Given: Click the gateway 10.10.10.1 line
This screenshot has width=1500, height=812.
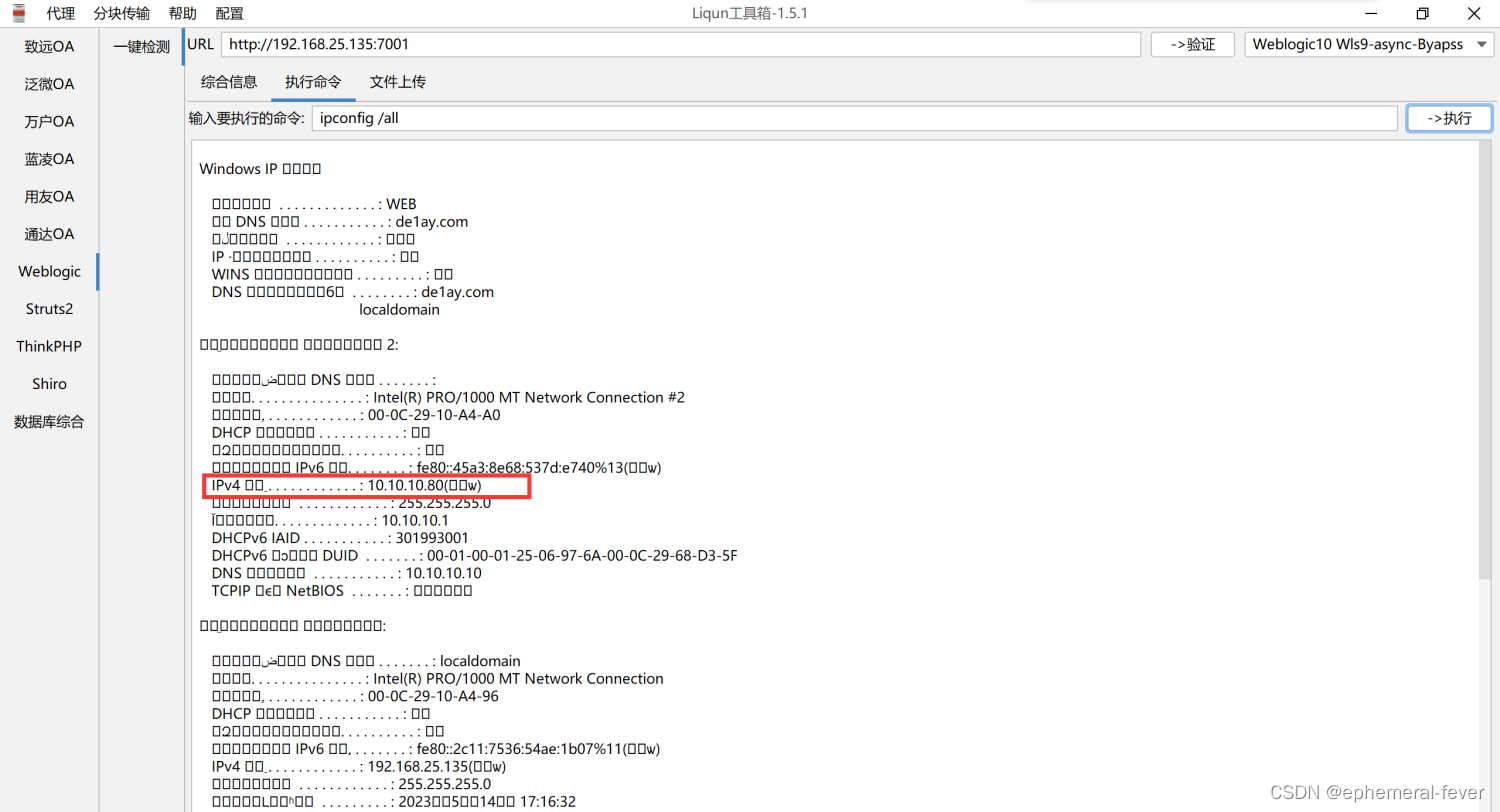Looking at the screenshot, I should click(330, 520).
